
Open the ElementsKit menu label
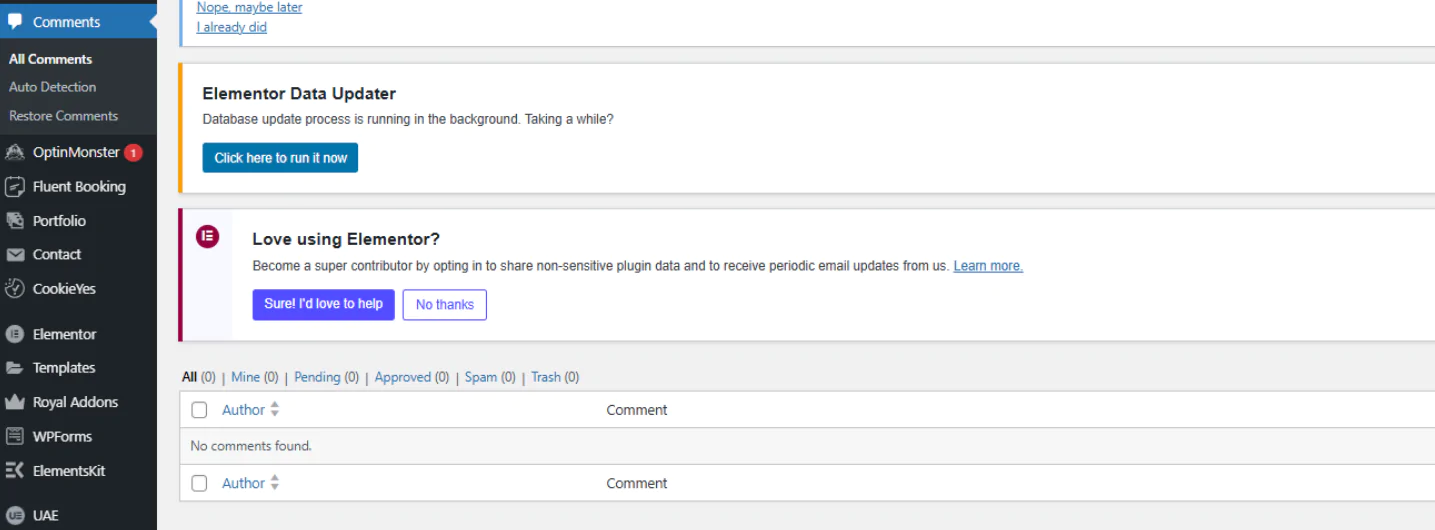point(69,470)
